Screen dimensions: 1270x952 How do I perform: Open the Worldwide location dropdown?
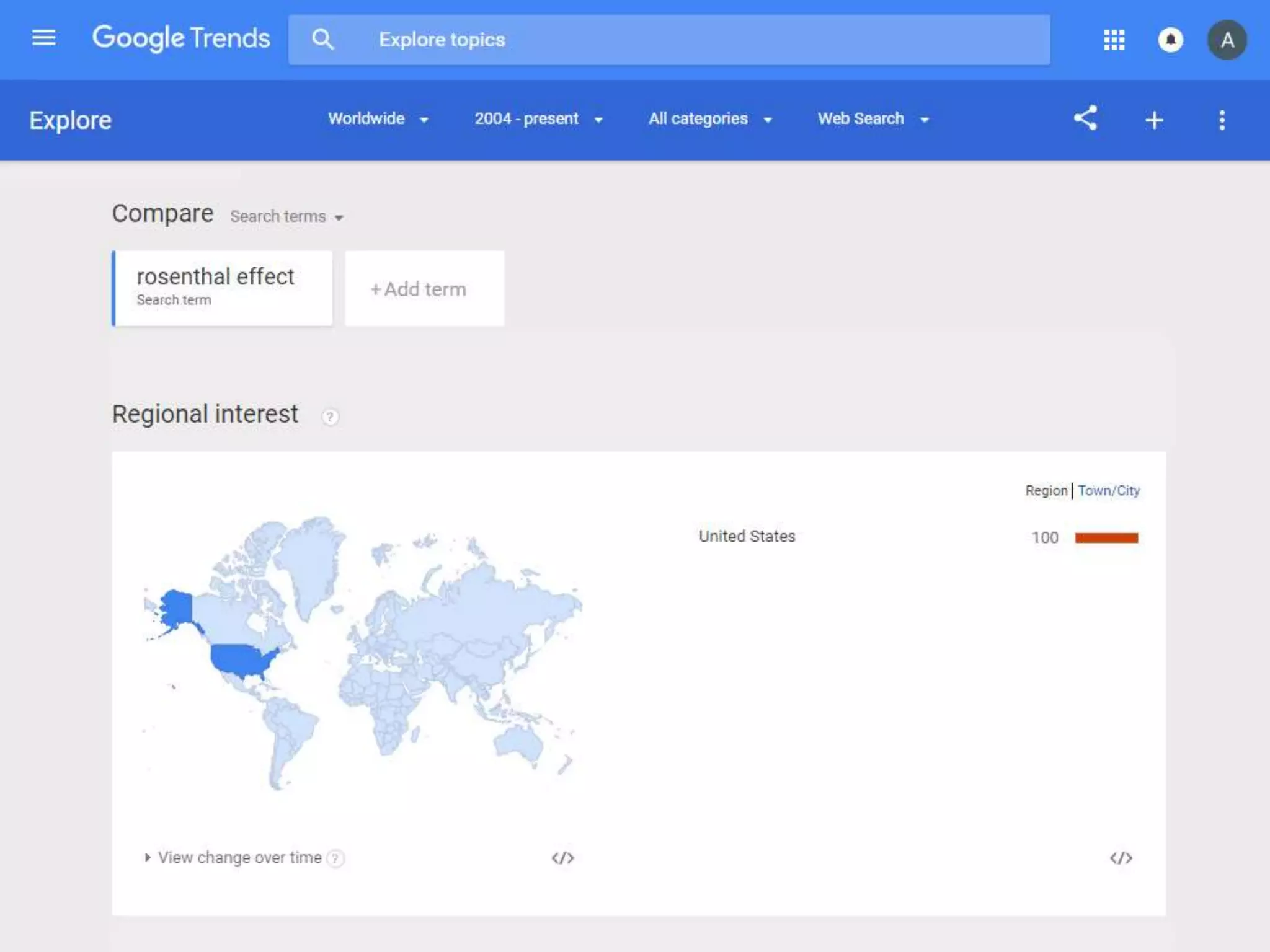pos(378,119)
